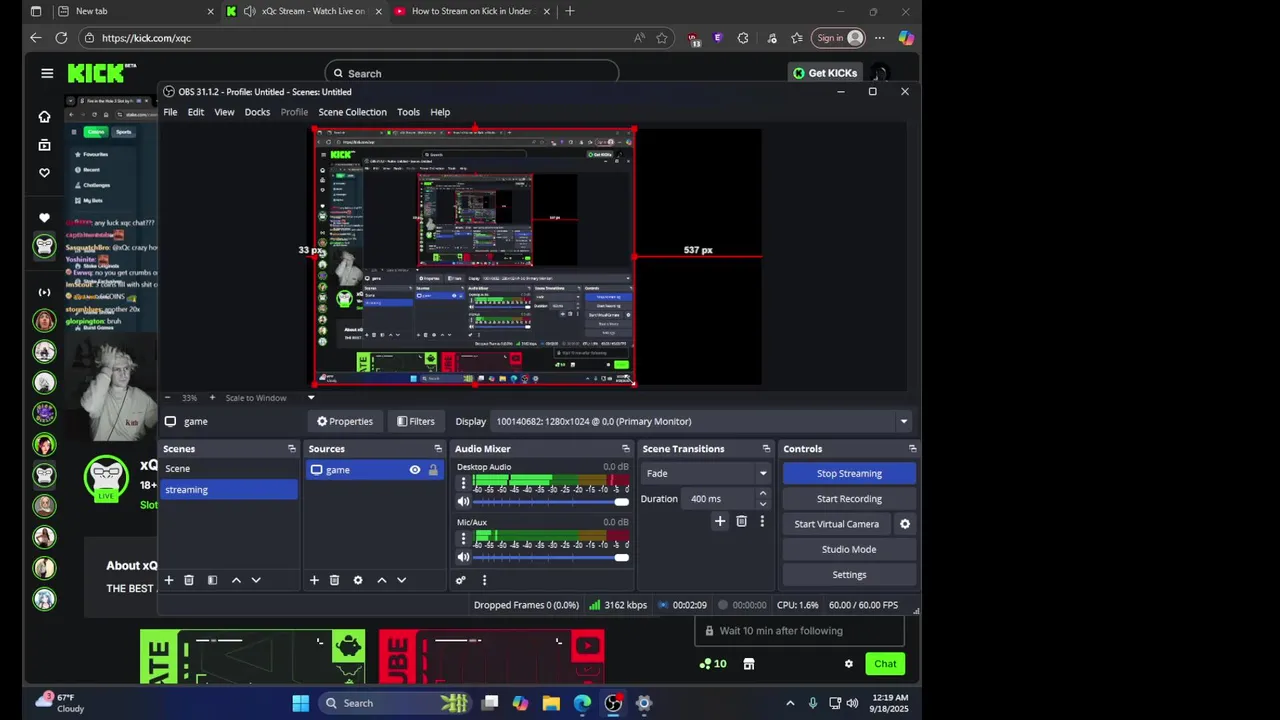Viewport: 1280px width, 720px height.
Task: Open source Filters button
Action: 416,422
